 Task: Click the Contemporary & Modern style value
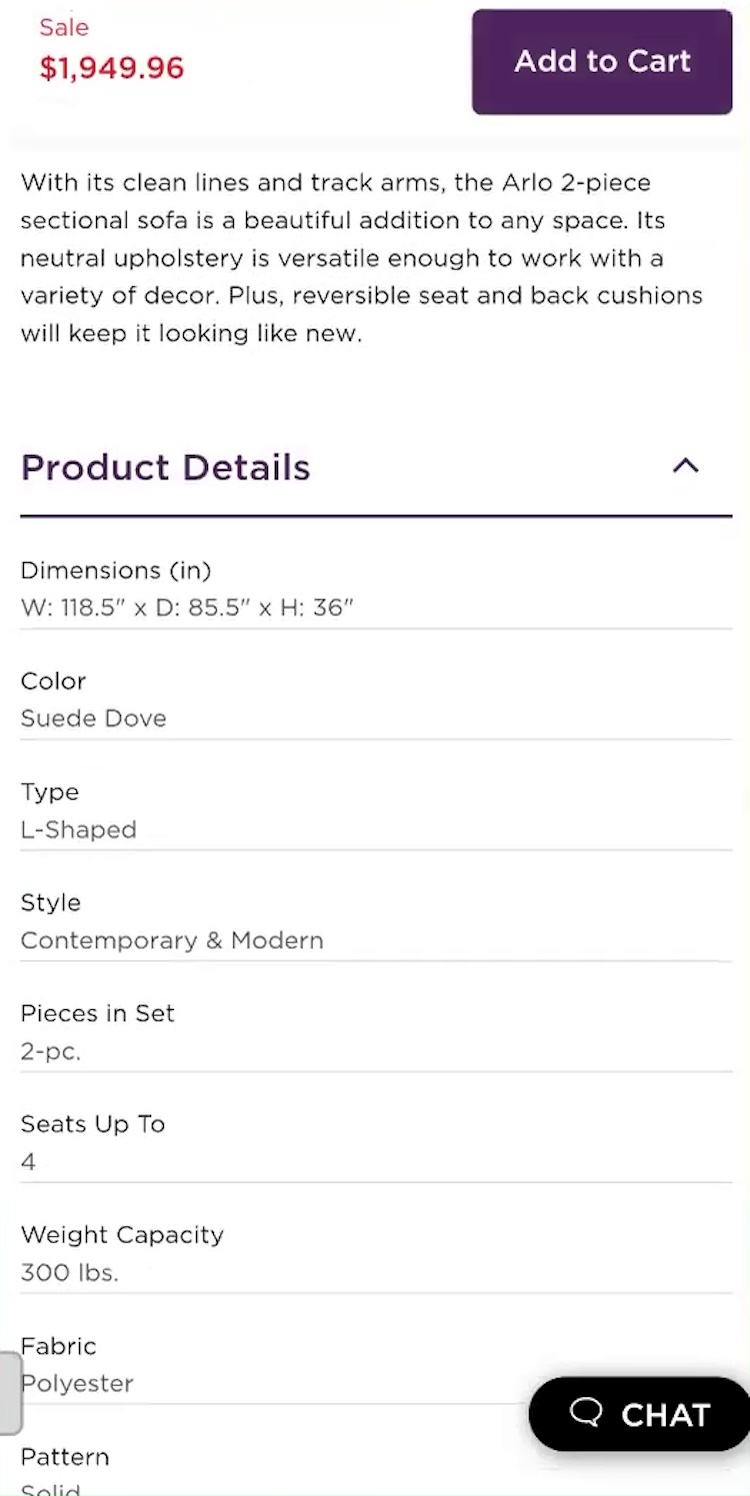(x=172, y=941)
